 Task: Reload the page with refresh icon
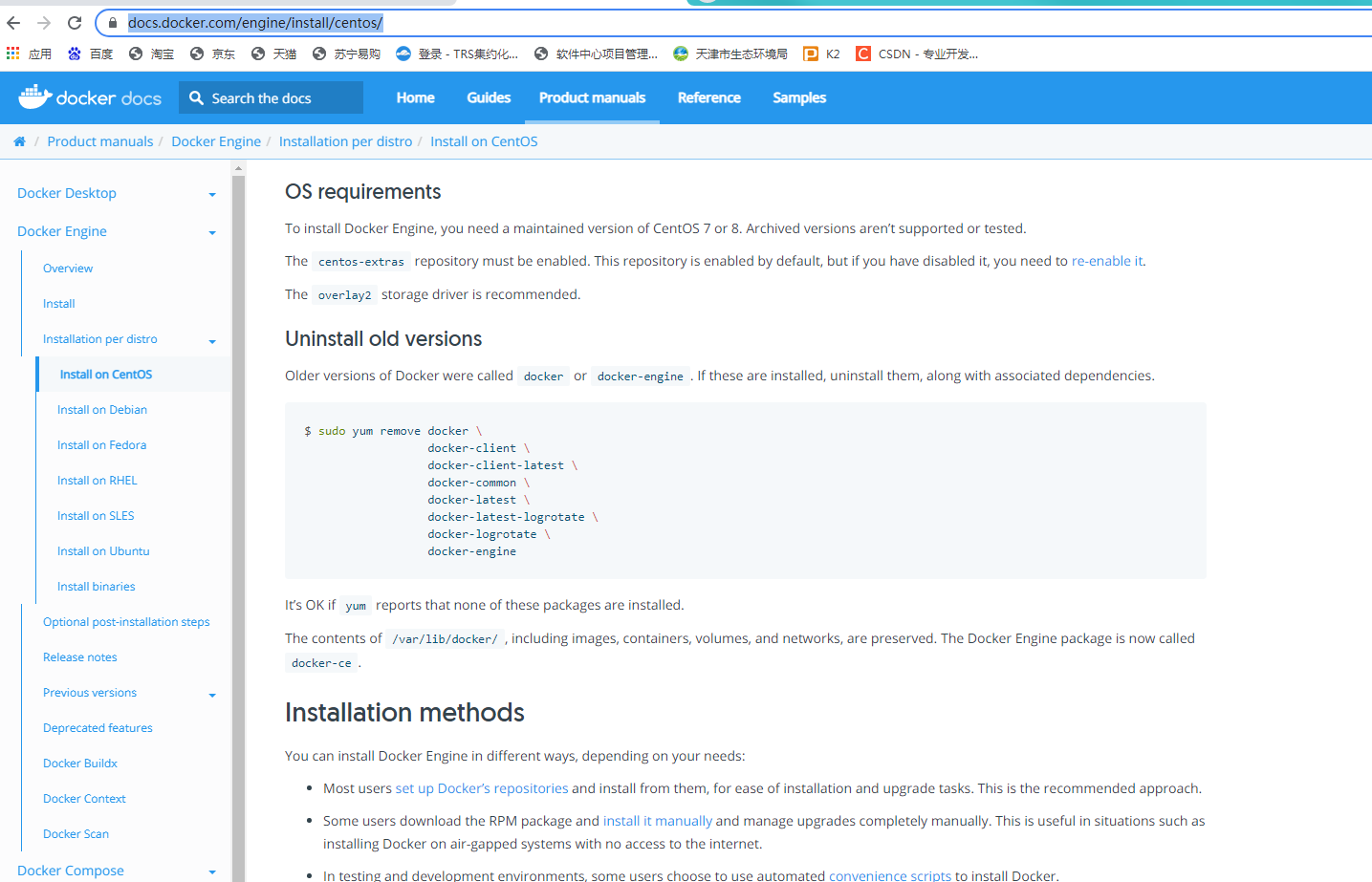[x=75, y=22]
